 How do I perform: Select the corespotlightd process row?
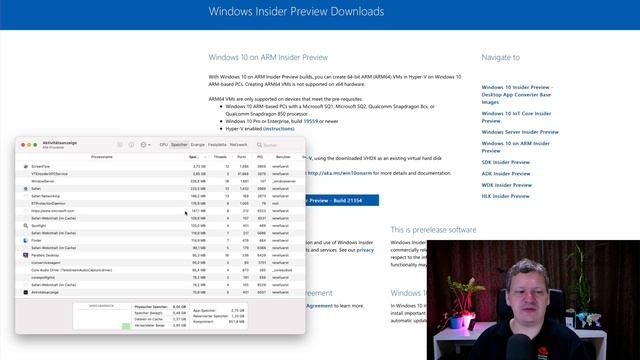coord(160,278)
